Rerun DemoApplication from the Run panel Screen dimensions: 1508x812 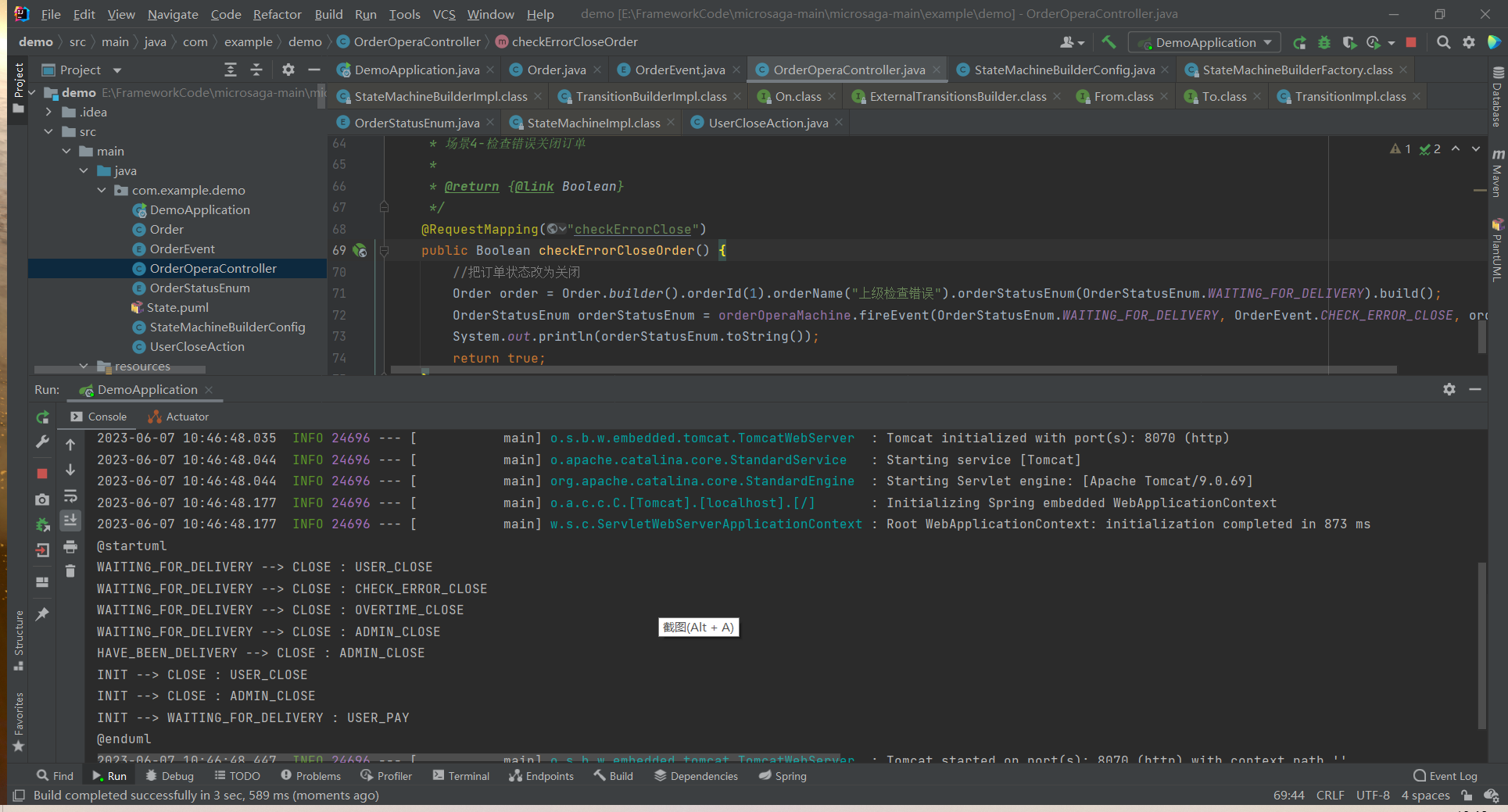(43, 417)
